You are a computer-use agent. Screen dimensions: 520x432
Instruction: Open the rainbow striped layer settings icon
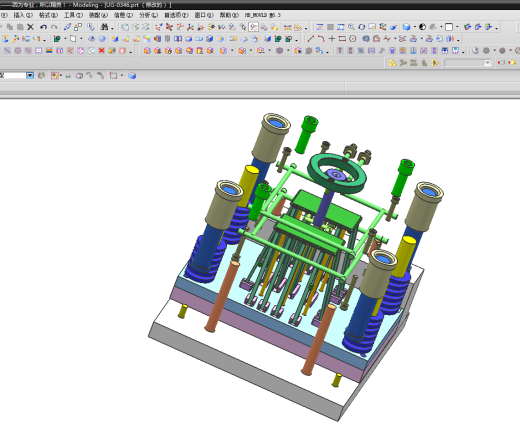click(x=49, y=51)
